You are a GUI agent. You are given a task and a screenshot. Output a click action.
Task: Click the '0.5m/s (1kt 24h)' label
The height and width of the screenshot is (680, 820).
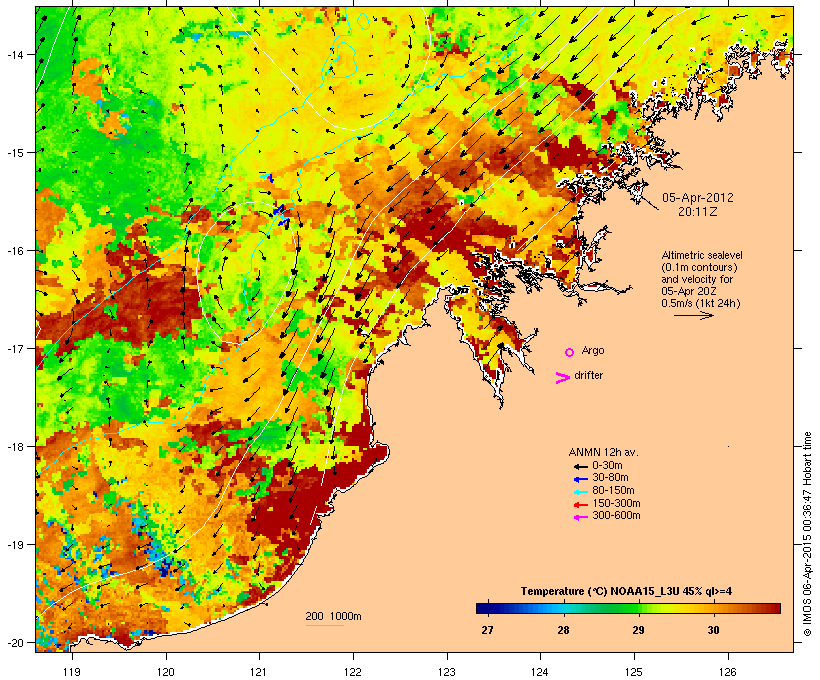[701, 303]
